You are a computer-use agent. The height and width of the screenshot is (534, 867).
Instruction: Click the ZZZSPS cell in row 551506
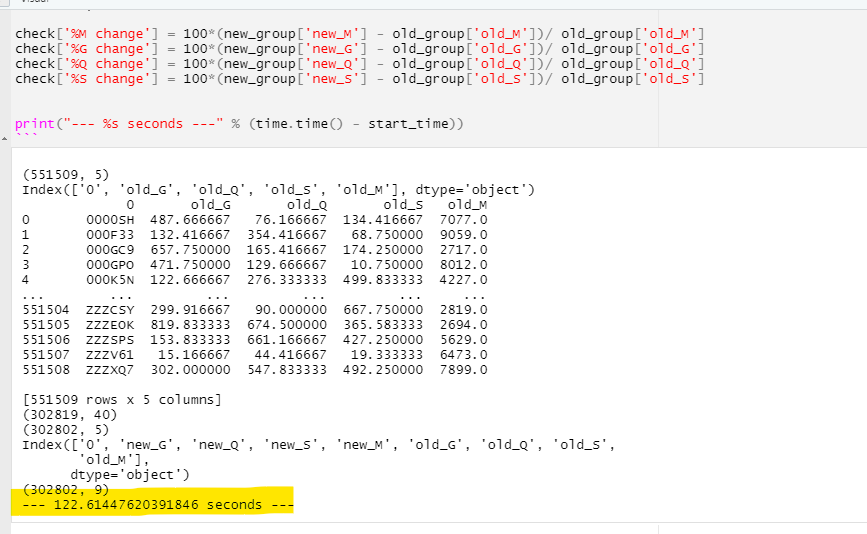(x=110, y=339)
